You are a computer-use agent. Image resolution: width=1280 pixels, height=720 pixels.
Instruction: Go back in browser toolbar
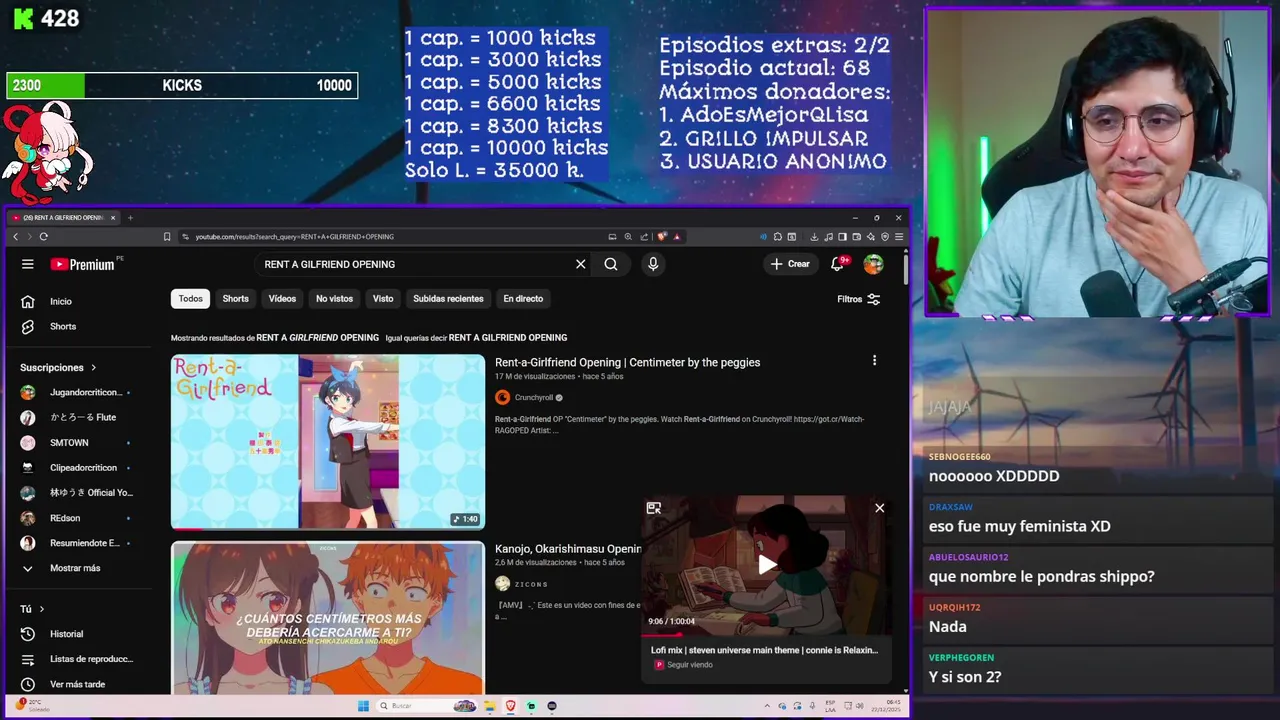[15, 237]
